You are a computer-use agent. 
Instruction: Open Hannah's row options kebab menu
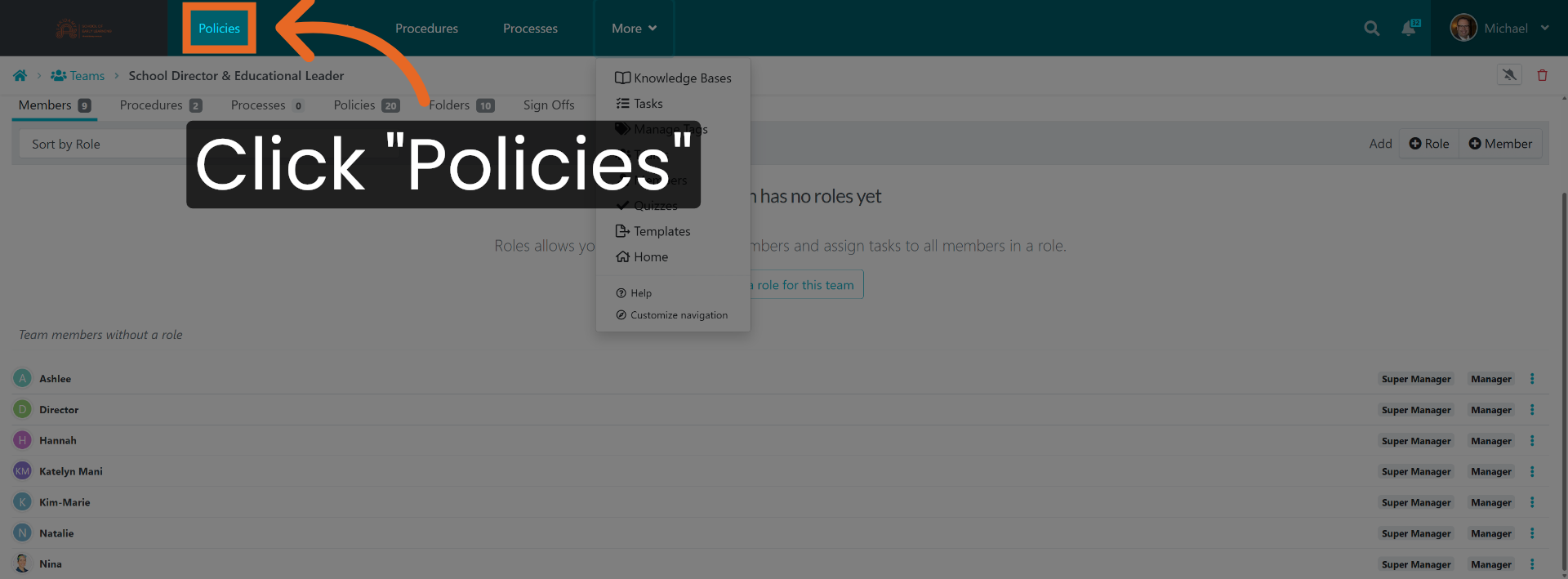click(x=1532, y=441)
